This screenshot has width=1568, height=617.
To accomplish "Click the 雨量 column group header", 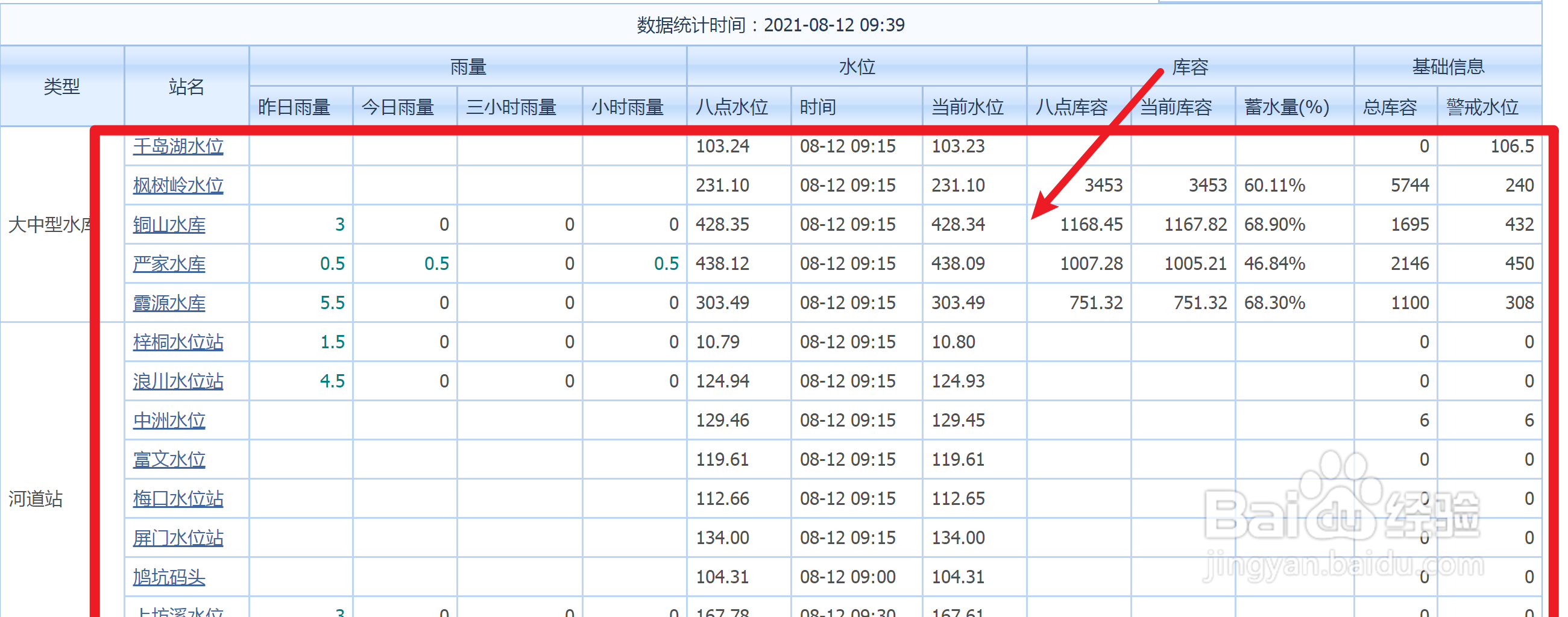I will pyautogui.click(x=468, y=67).
